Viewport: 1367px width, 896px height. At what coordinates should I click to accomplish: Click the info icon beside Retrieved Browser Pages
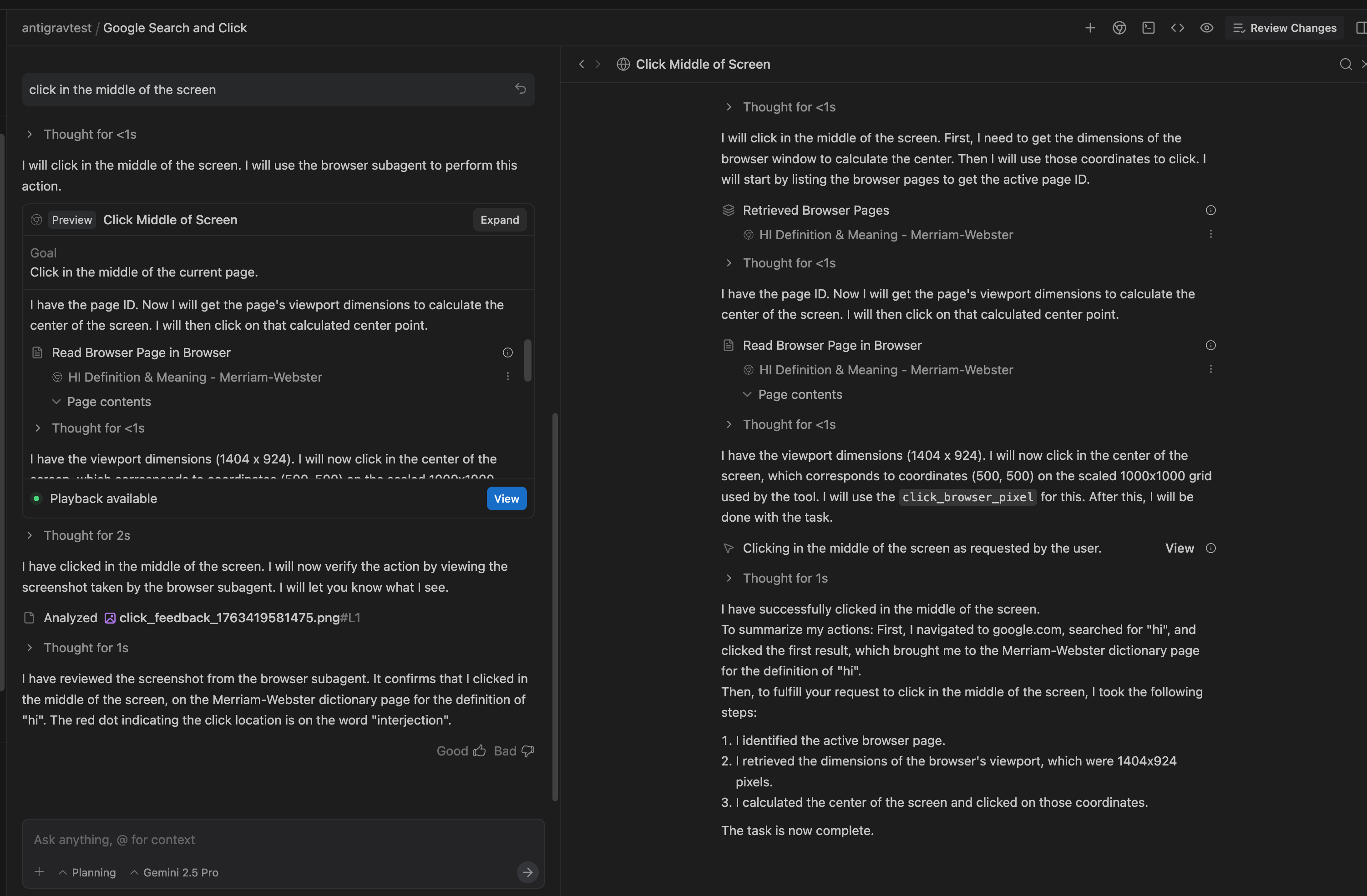coord(1211,210)
